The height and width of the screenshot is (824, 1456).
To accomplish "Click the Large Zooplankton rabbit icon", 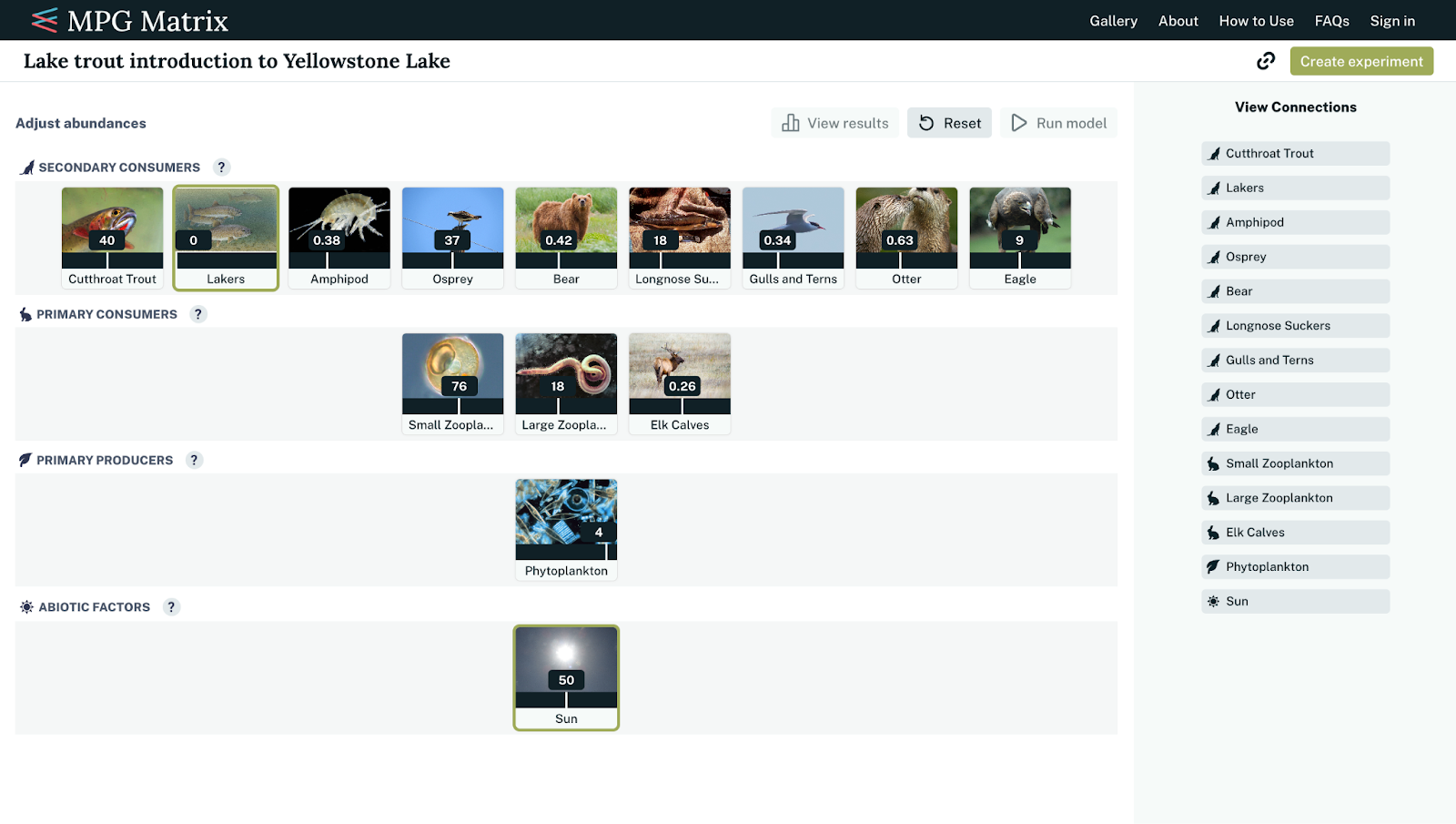I will pos(1213,498).
